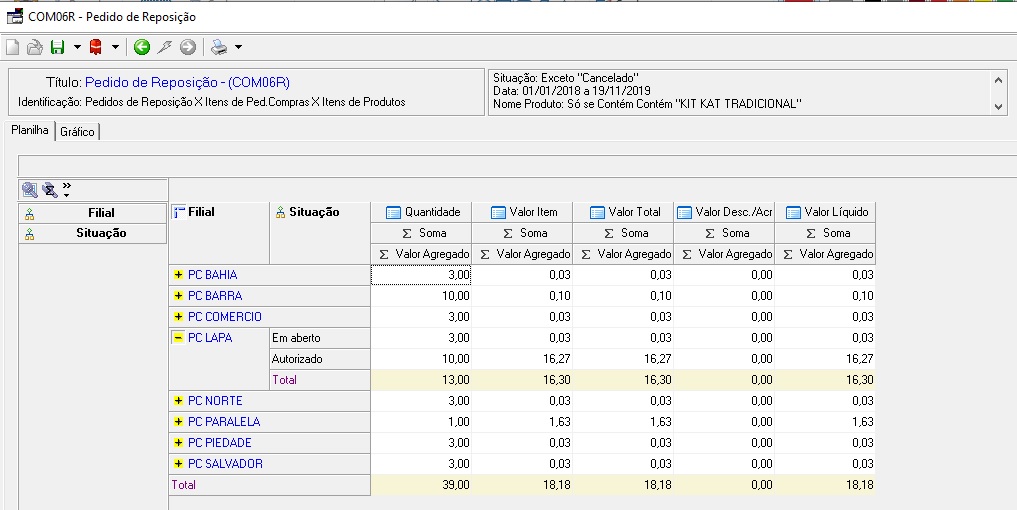Click the PC PIEDADE branch name

click(220, 443)
